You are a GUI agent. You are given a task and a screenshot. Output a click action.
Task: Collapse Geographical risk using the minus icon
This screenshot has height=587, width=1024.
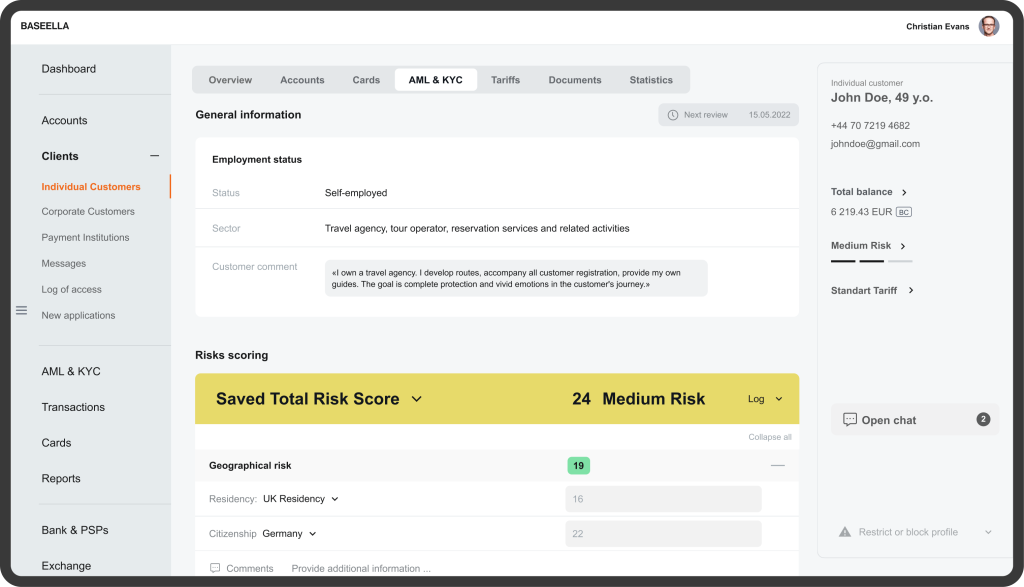(x=777, y=465)
